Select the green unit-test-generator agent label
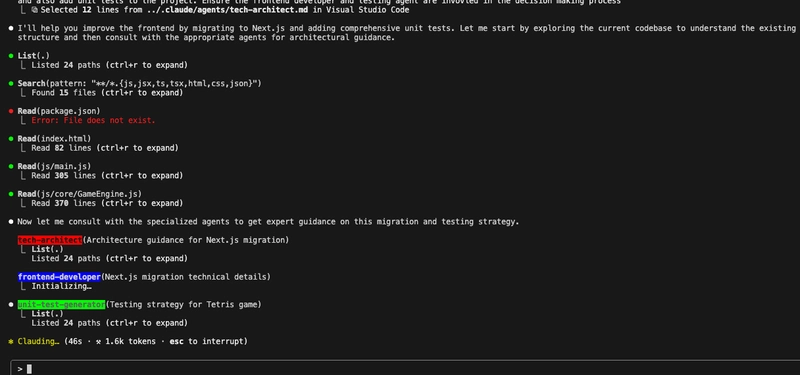The height and width of the screenshot is (375, 800). (x=61, y=305)
